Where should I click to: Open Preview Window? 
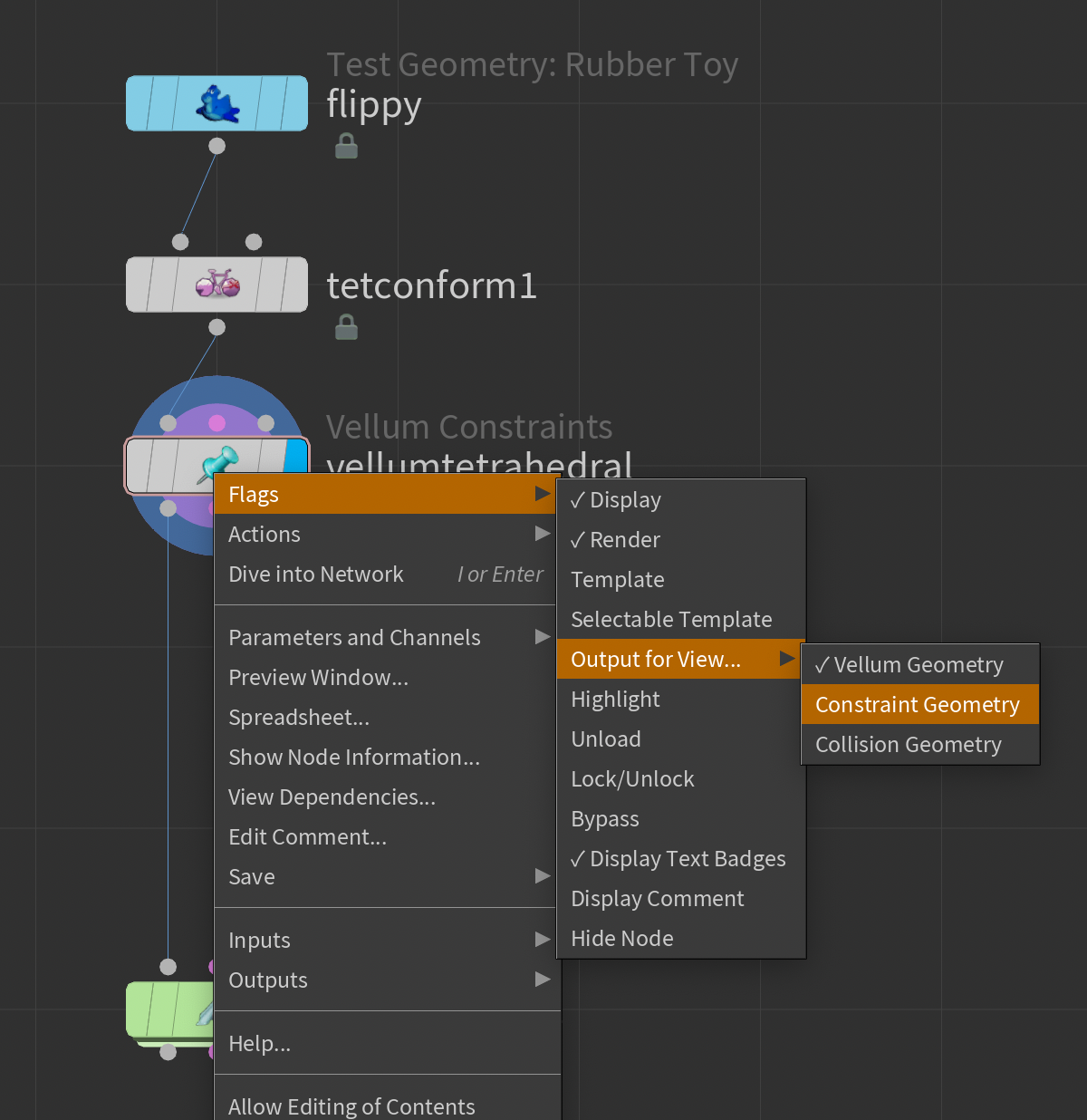tap(387, 678)
